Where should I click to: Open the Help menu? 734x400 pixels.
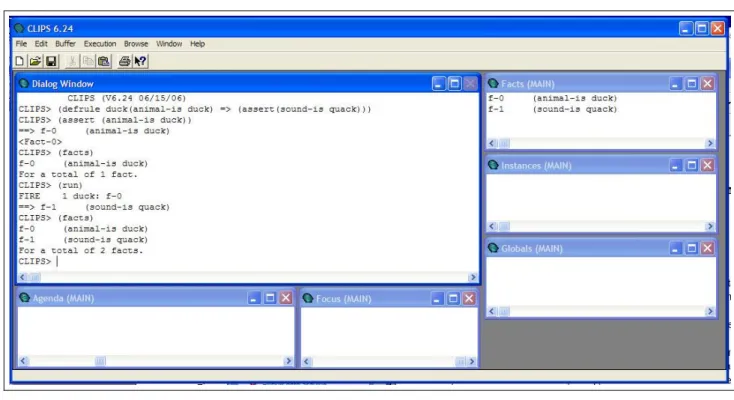point(197,44)
